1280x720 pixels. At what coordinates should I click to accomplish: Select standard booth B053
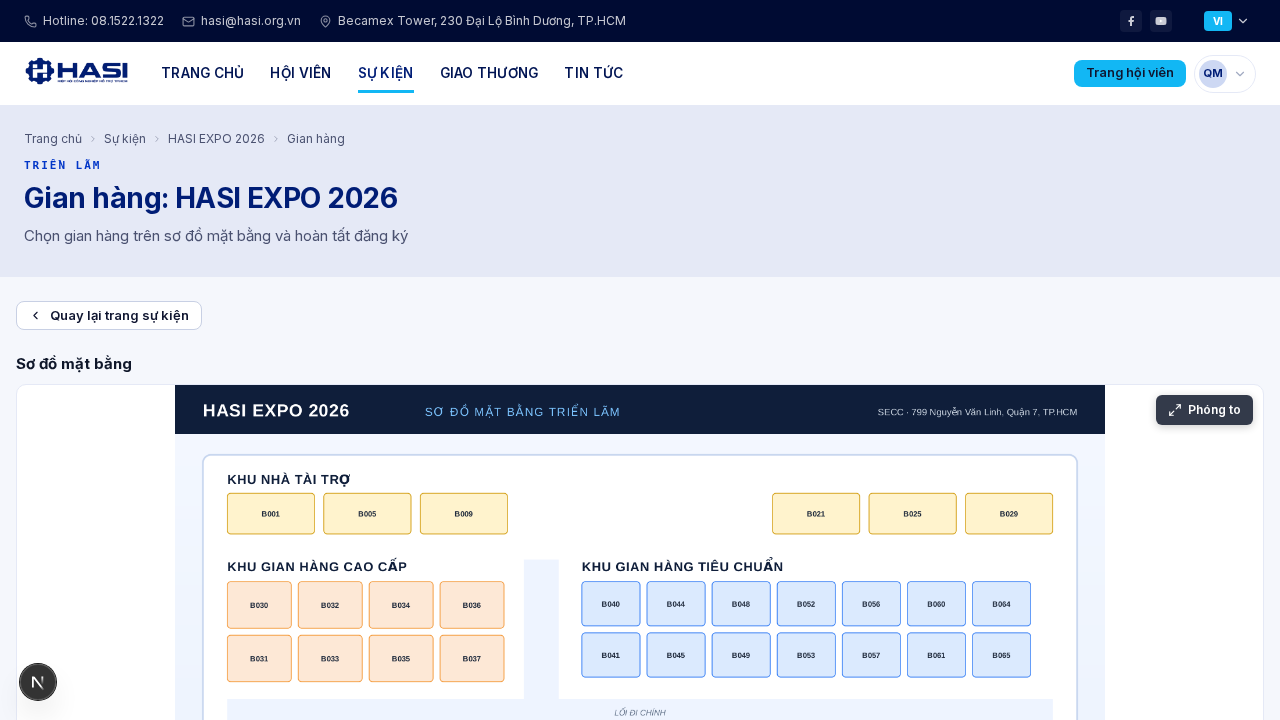pyautogui.click(x=806, y=655)
